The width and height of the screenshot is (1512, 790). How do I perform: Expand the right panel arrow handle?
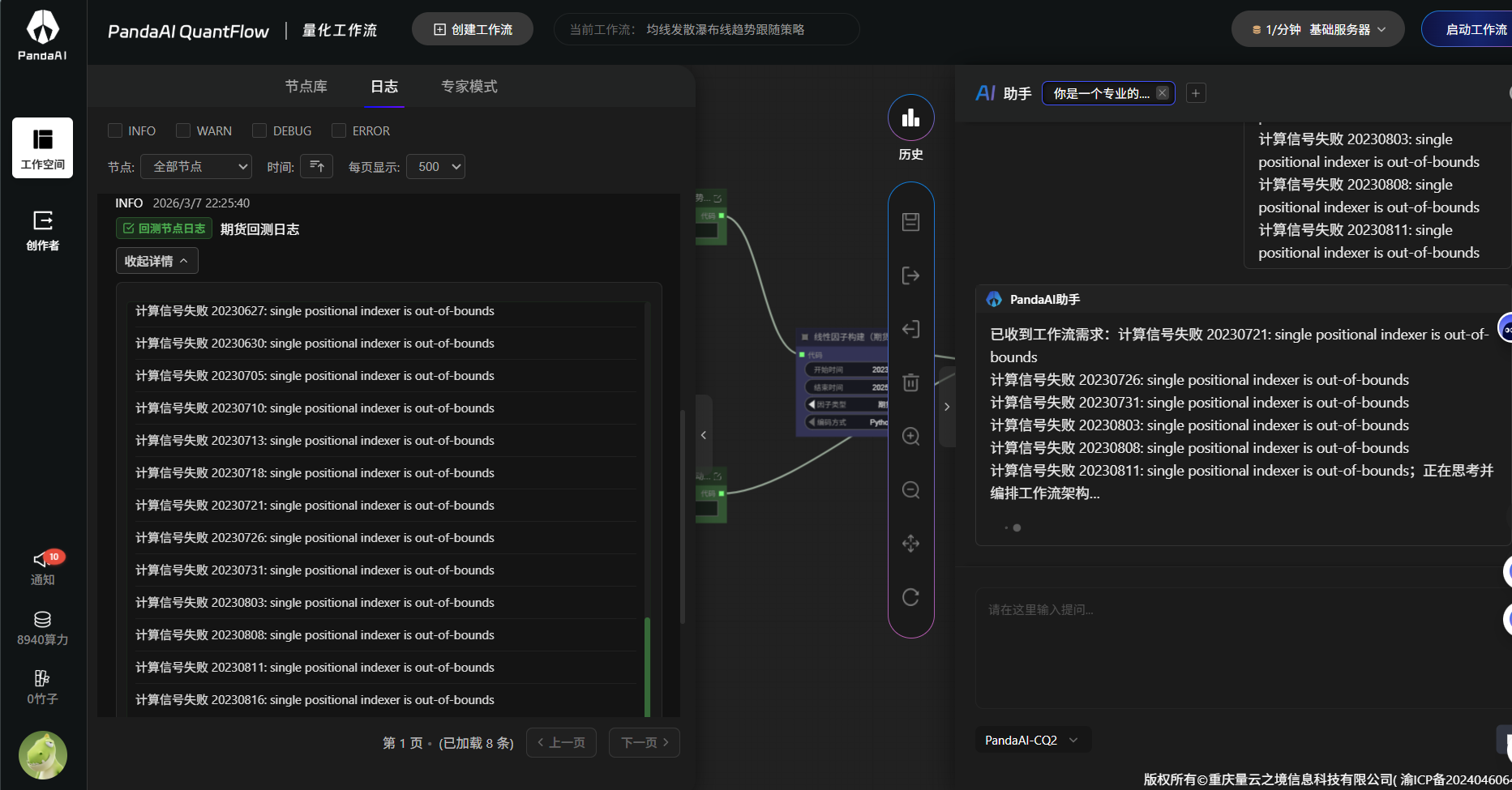946,407
